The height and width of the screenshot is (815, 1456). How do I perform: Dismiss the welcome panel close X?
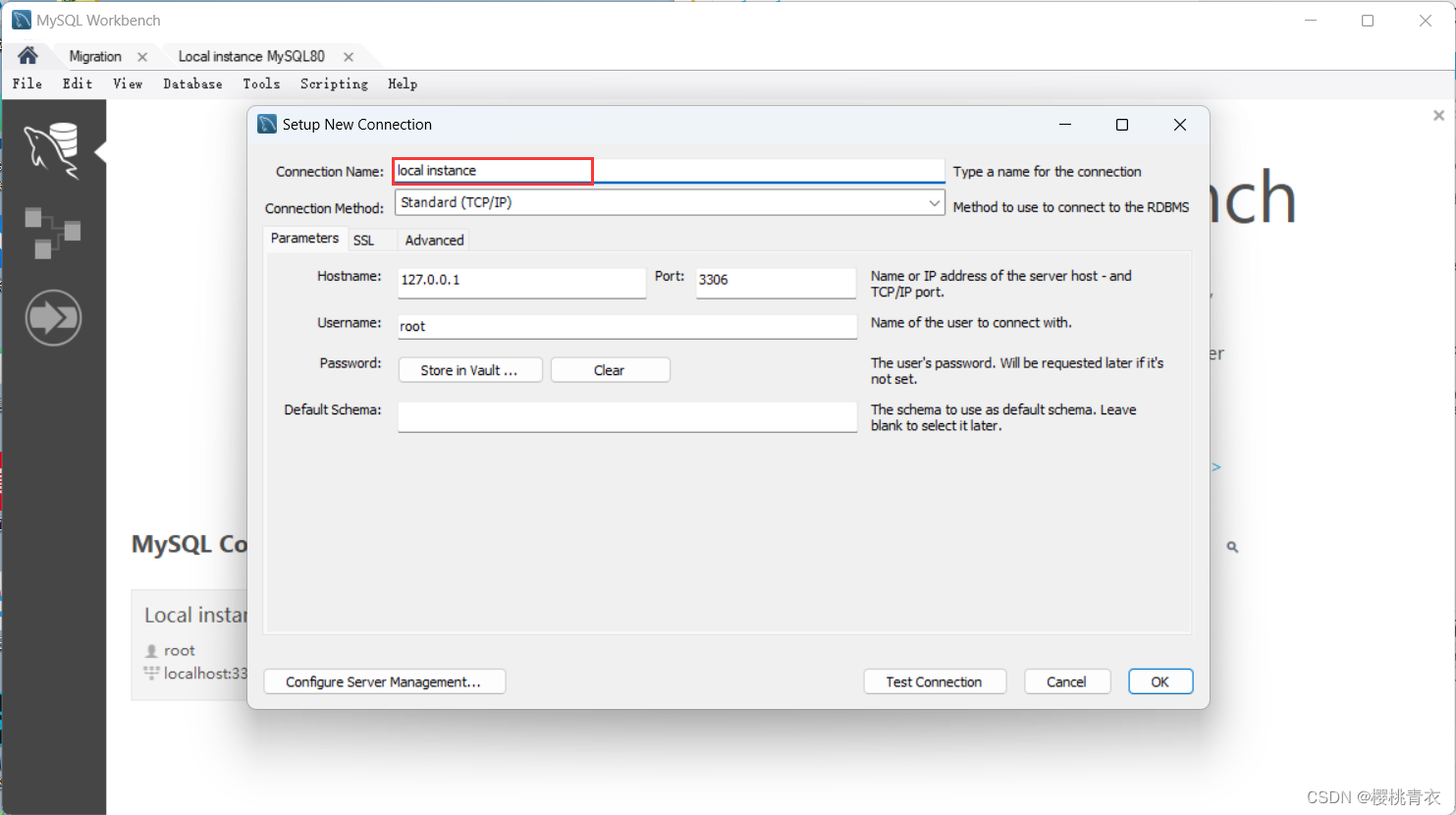pyautogui.click(x=1438, y=116)
